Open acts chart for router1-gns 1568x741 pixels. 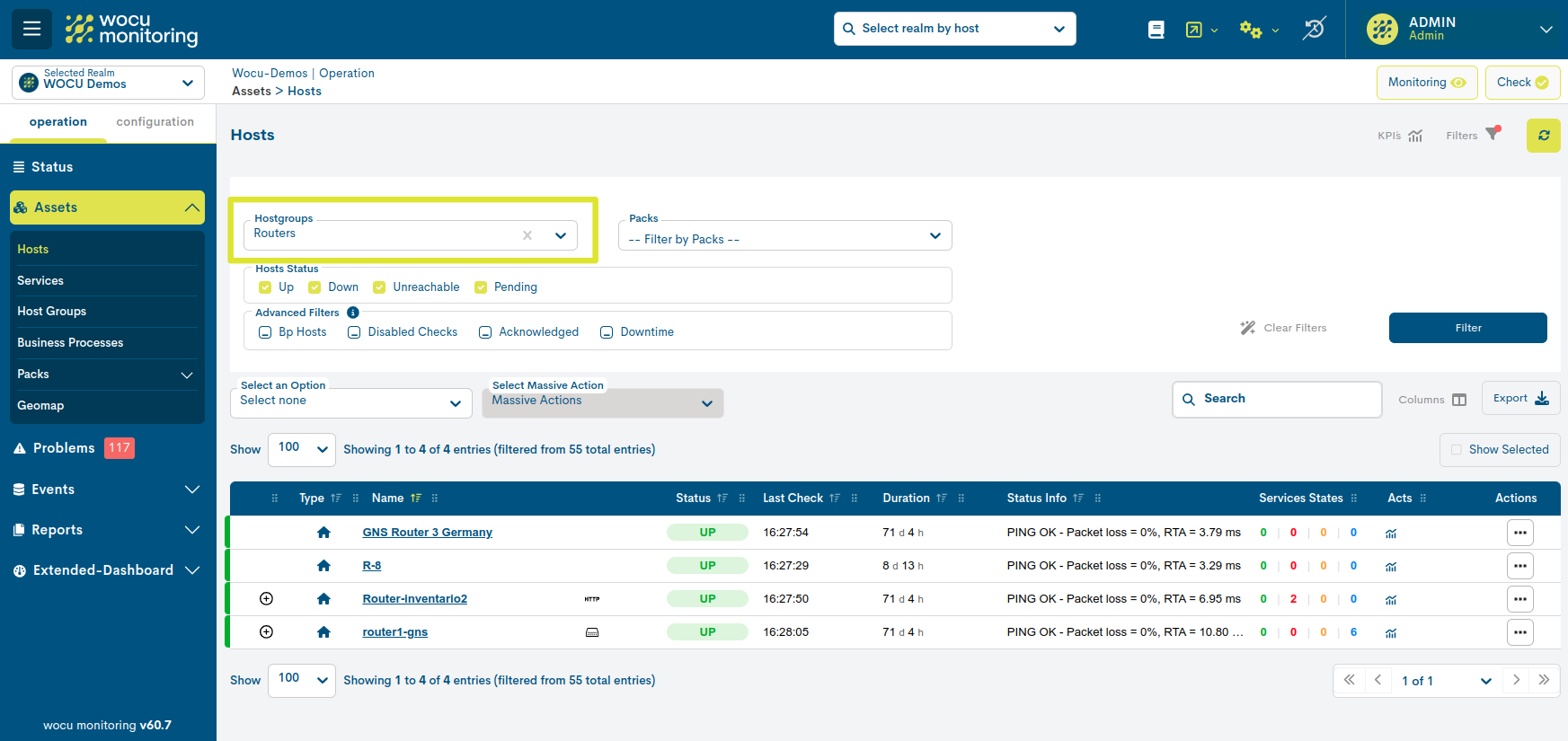[1391, 633]
